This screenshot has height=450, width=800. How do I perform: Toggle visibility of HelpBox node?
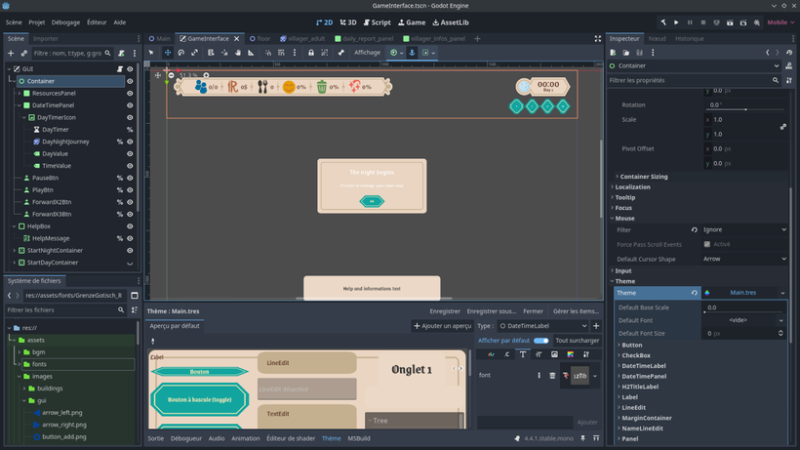tap(130, 226)
